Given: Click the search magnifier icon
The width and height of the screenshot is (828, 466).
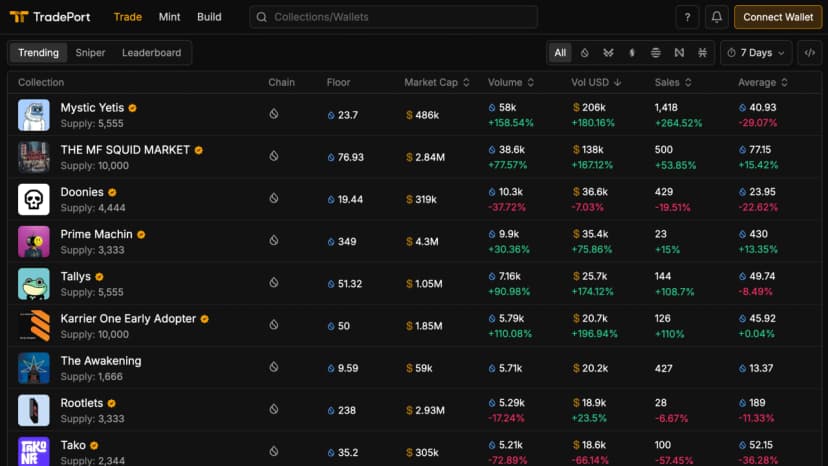Looking at the screenshot, I should 261,17.
